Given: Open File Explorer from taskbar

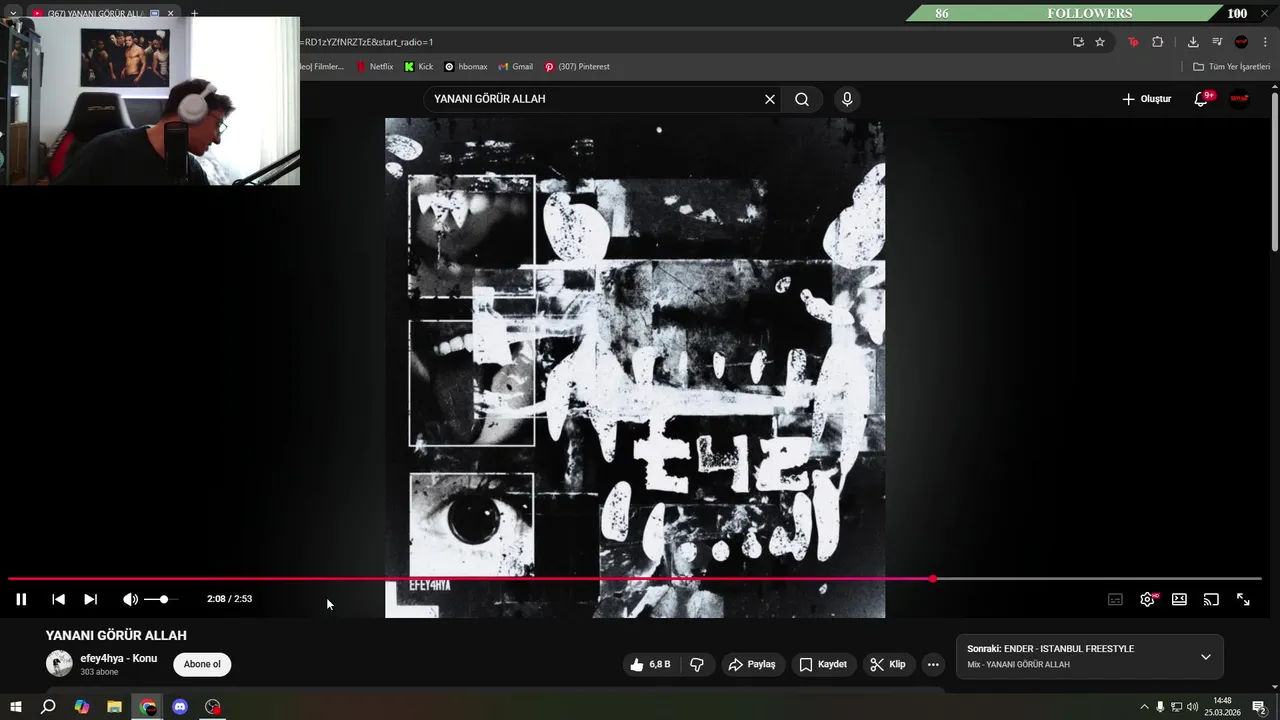Looking at the screenshot, I should (114, 707).
